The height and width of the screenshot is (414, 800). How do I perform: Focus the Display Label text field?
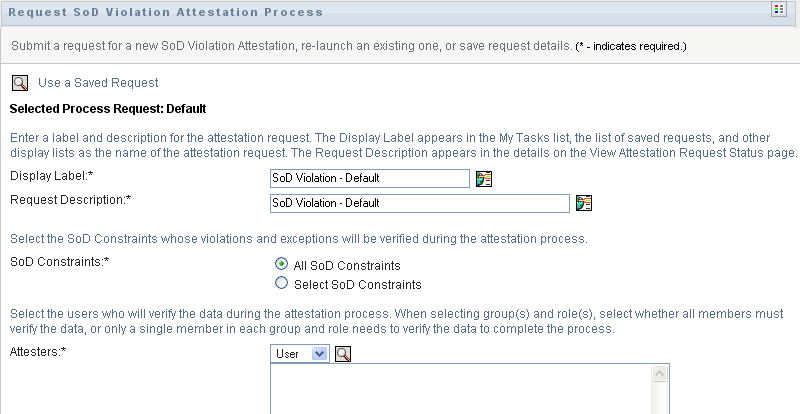click(x=369, y=179)
